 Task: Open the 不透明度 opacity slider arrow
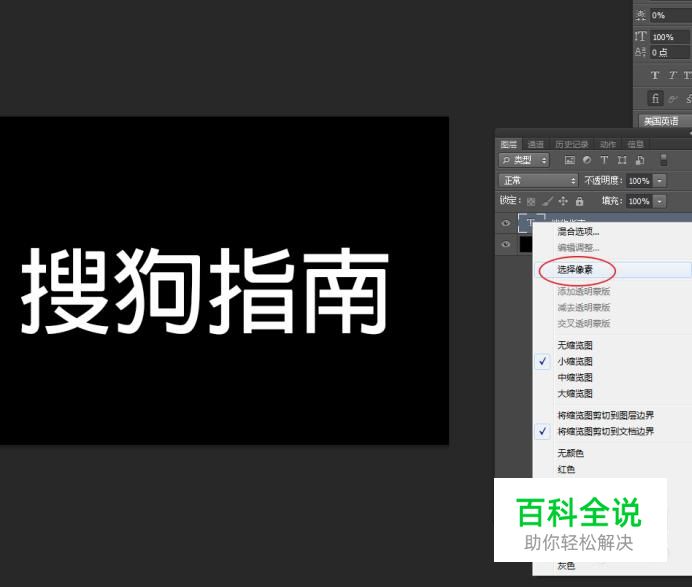659,181
